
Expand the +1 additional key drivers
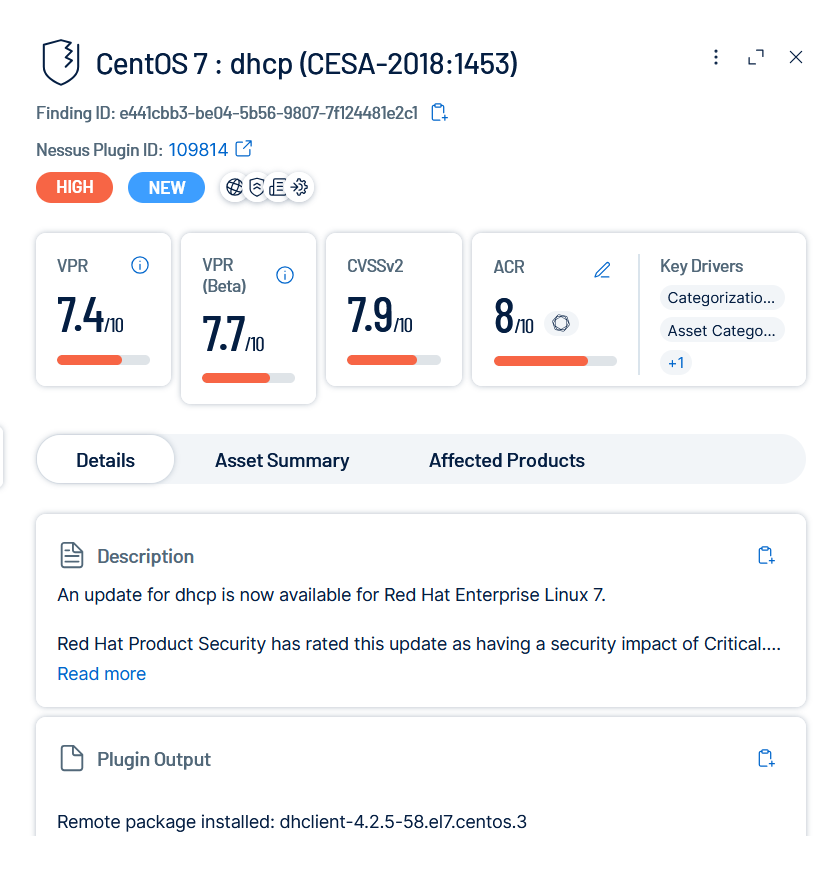tap(676, 363)
